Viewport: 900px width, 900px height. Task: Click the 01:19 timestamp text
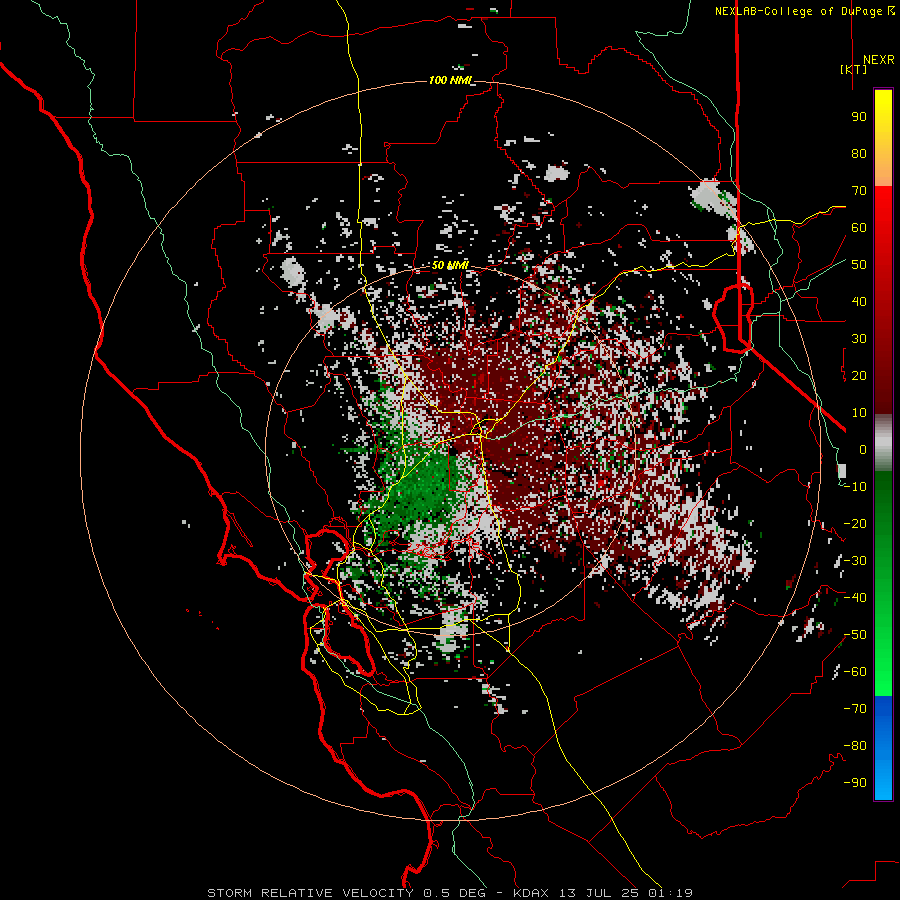670,893
